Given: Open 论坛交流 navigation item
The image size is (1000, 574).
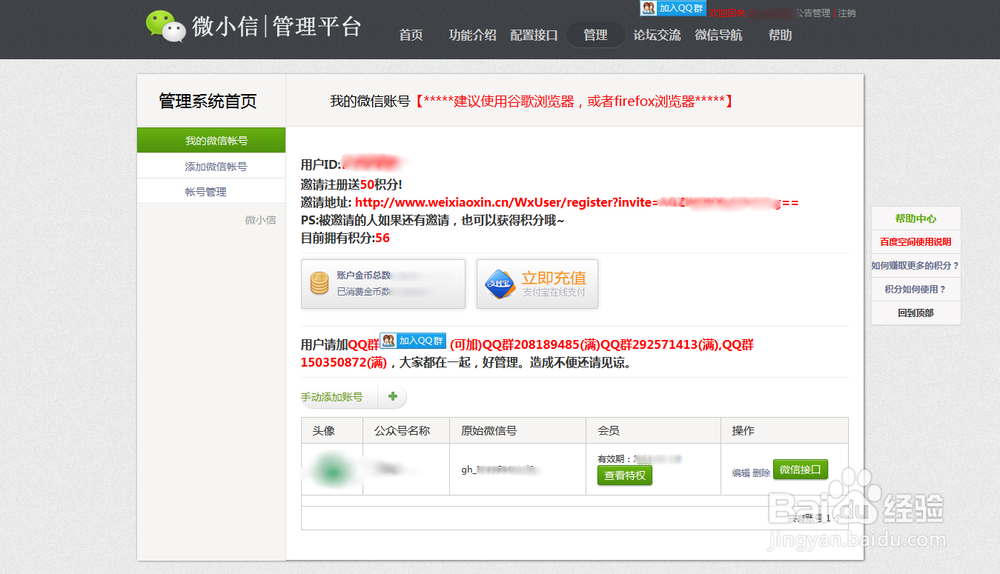Looking at the screenshot, I should pos(657,35).
